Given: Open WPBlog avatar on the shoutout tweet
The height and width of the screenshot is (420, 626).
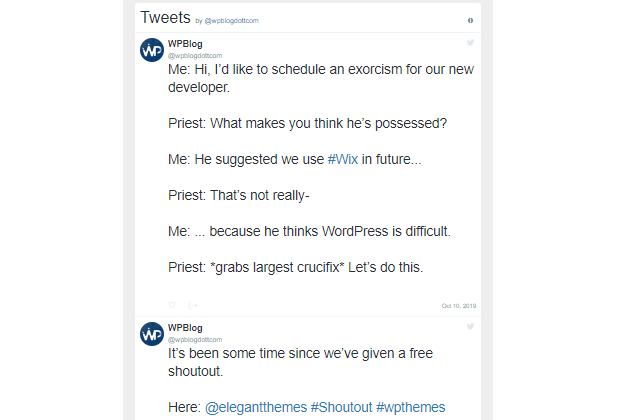Looking at the screenshot, I should [x=152, y=334].
